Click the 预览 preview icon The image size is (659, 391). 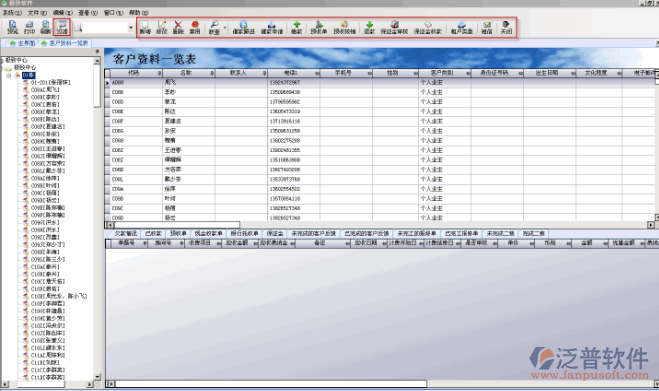click(13, 27)
